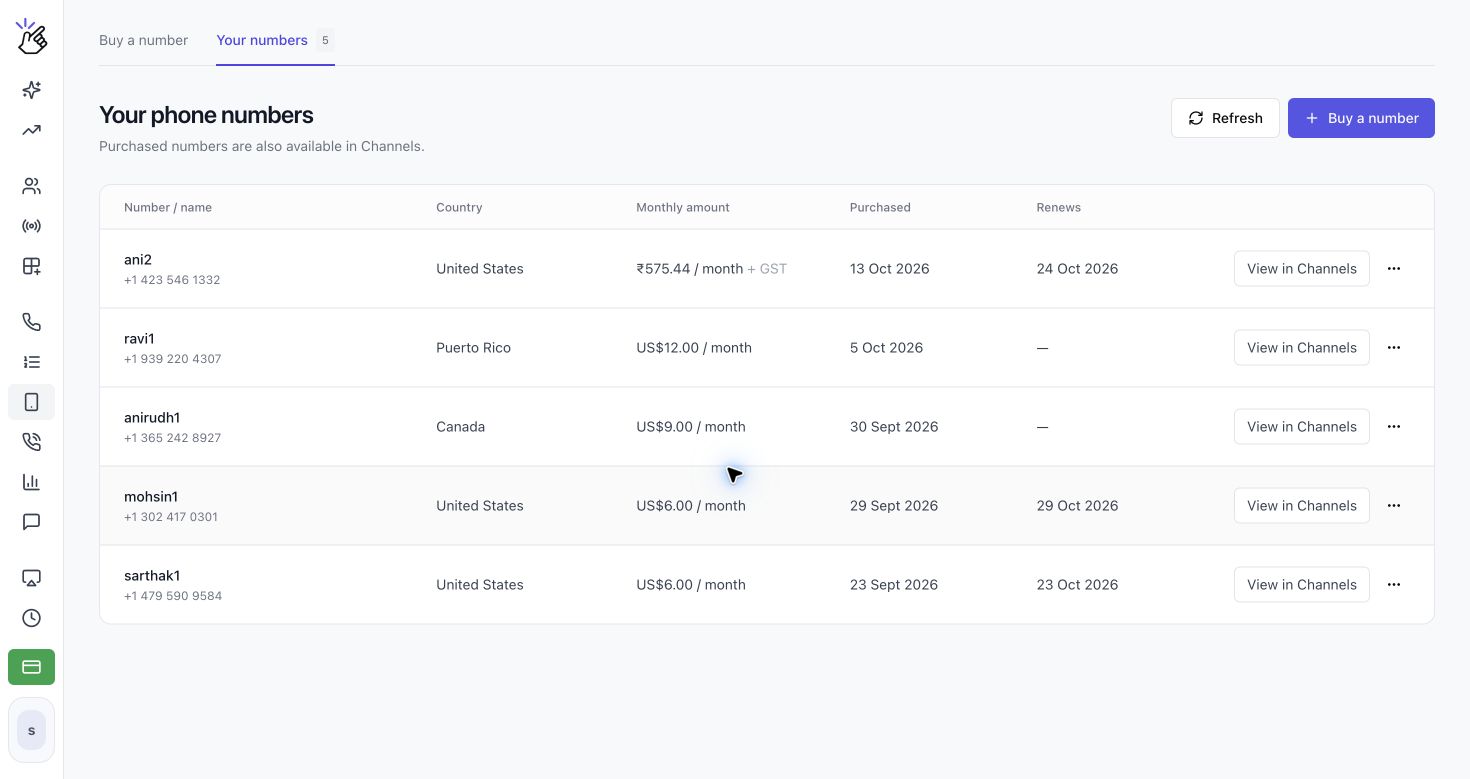Click the US$12.00 / month amount

(x=694, y=348)
